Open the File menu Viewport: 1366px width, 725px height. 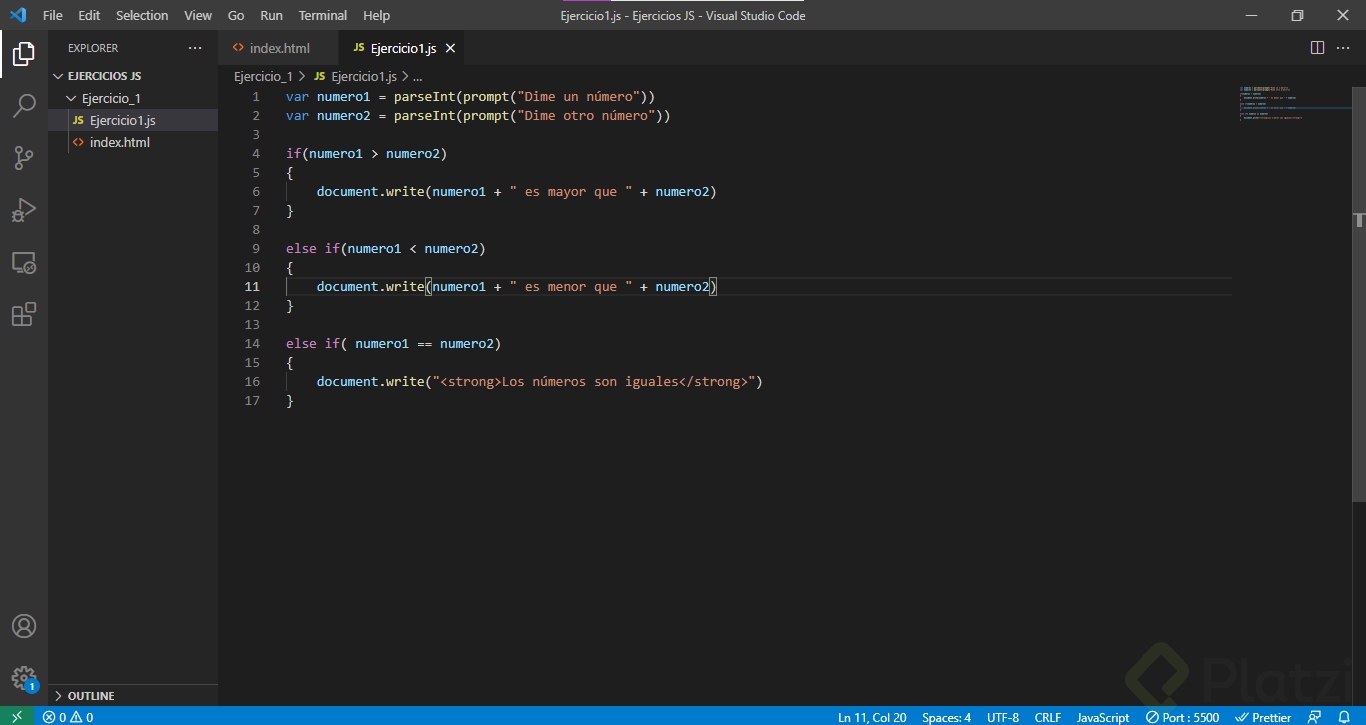click(53, 15)
